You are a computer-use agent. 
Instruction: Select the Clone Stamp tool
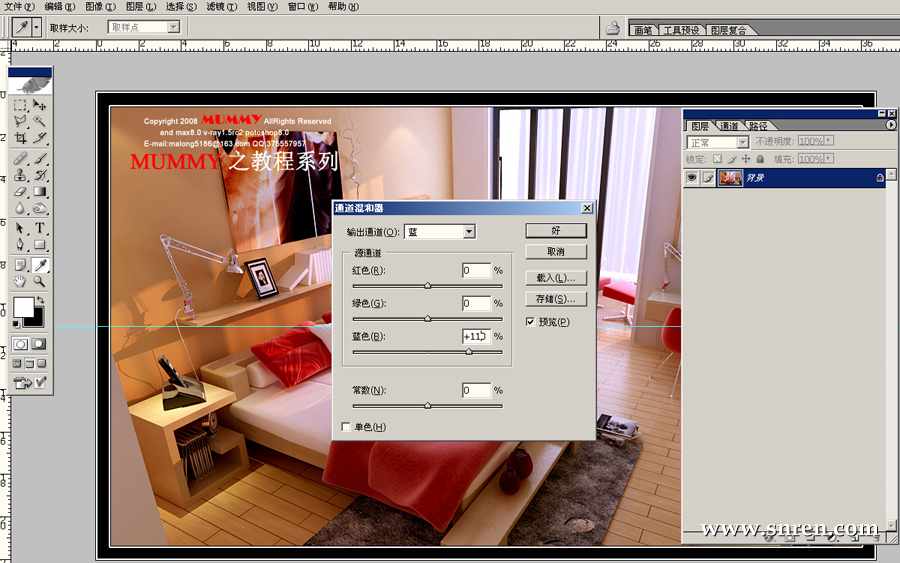pos(20,175)
